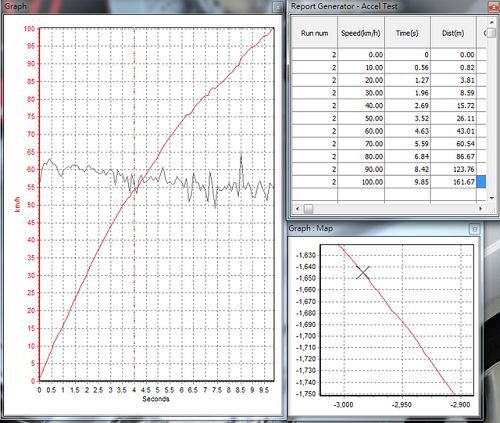Click the km/h axis label on graph

tap(18, 204)
